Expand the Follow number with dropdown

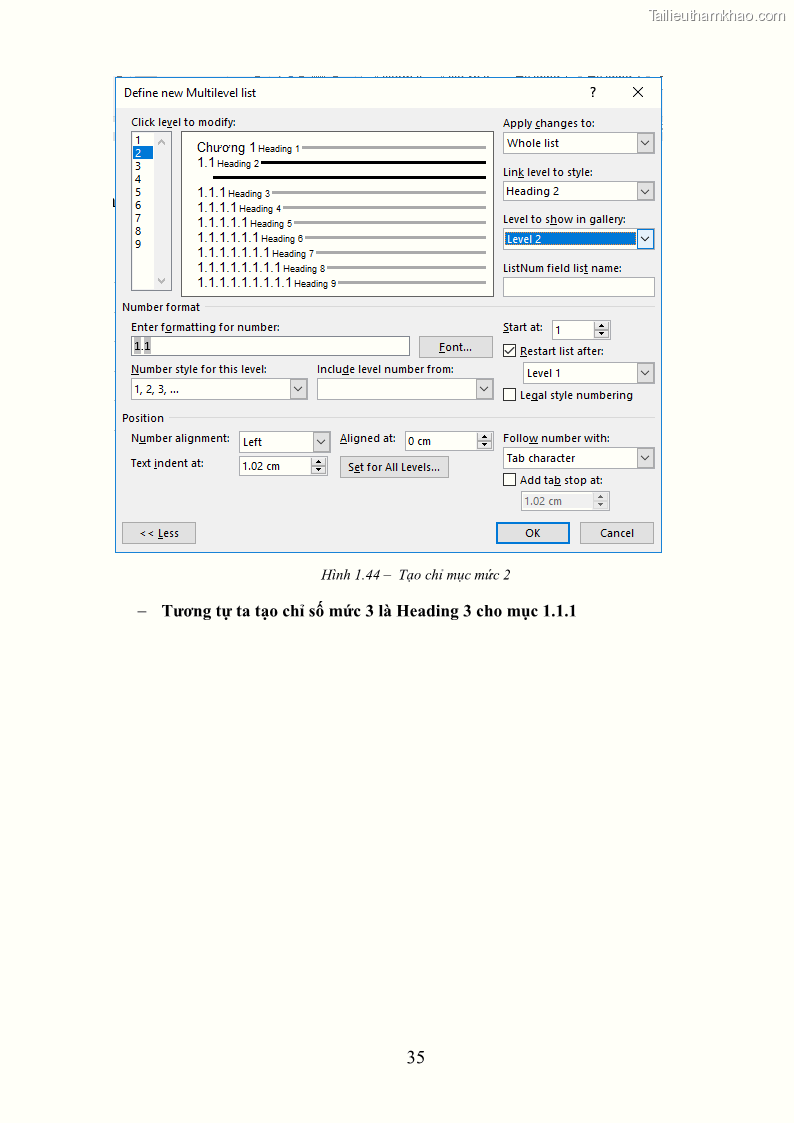point(645,458)
